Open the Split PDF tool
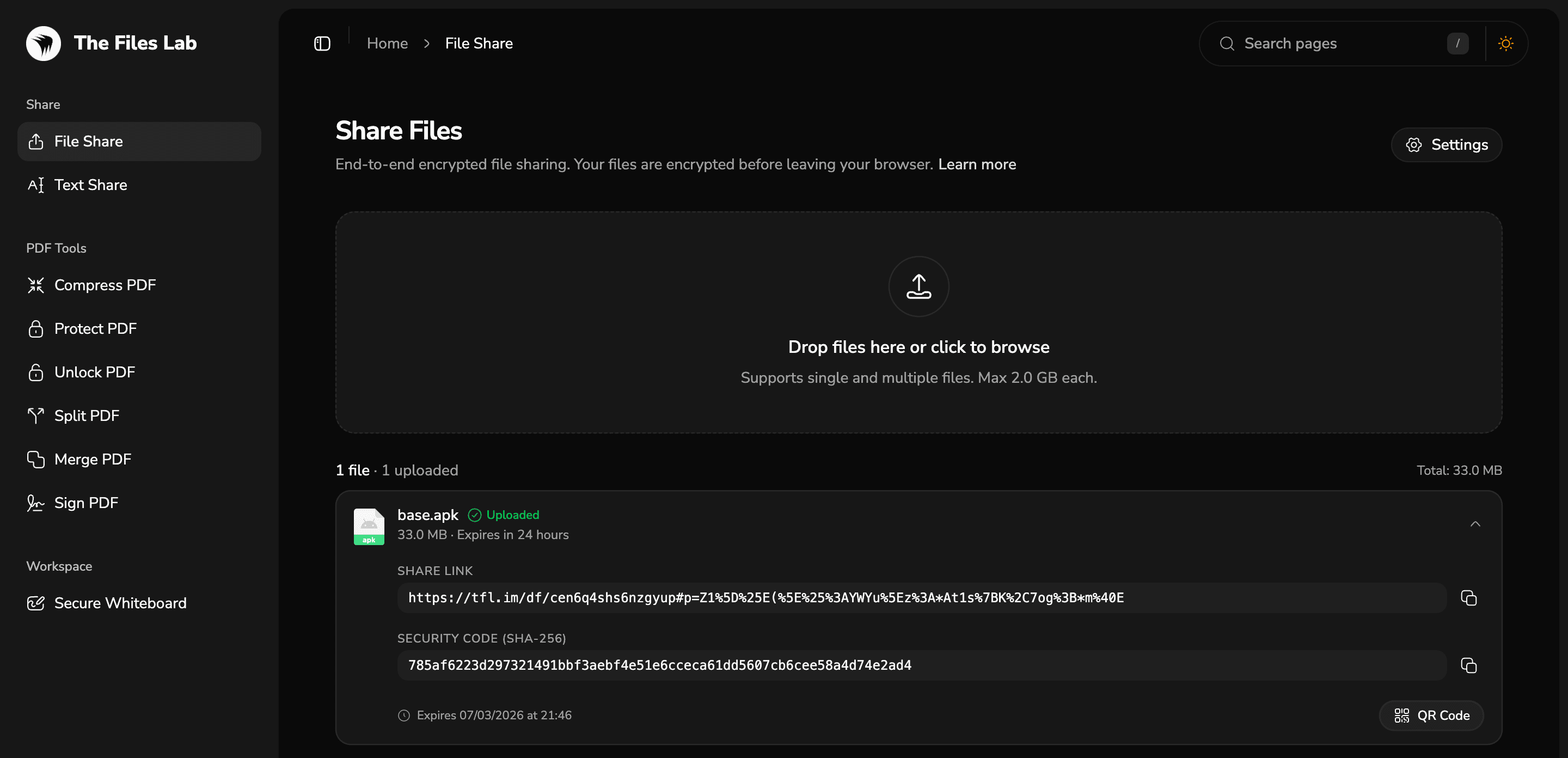This screenshot has width=1568, height=758. 87,416
